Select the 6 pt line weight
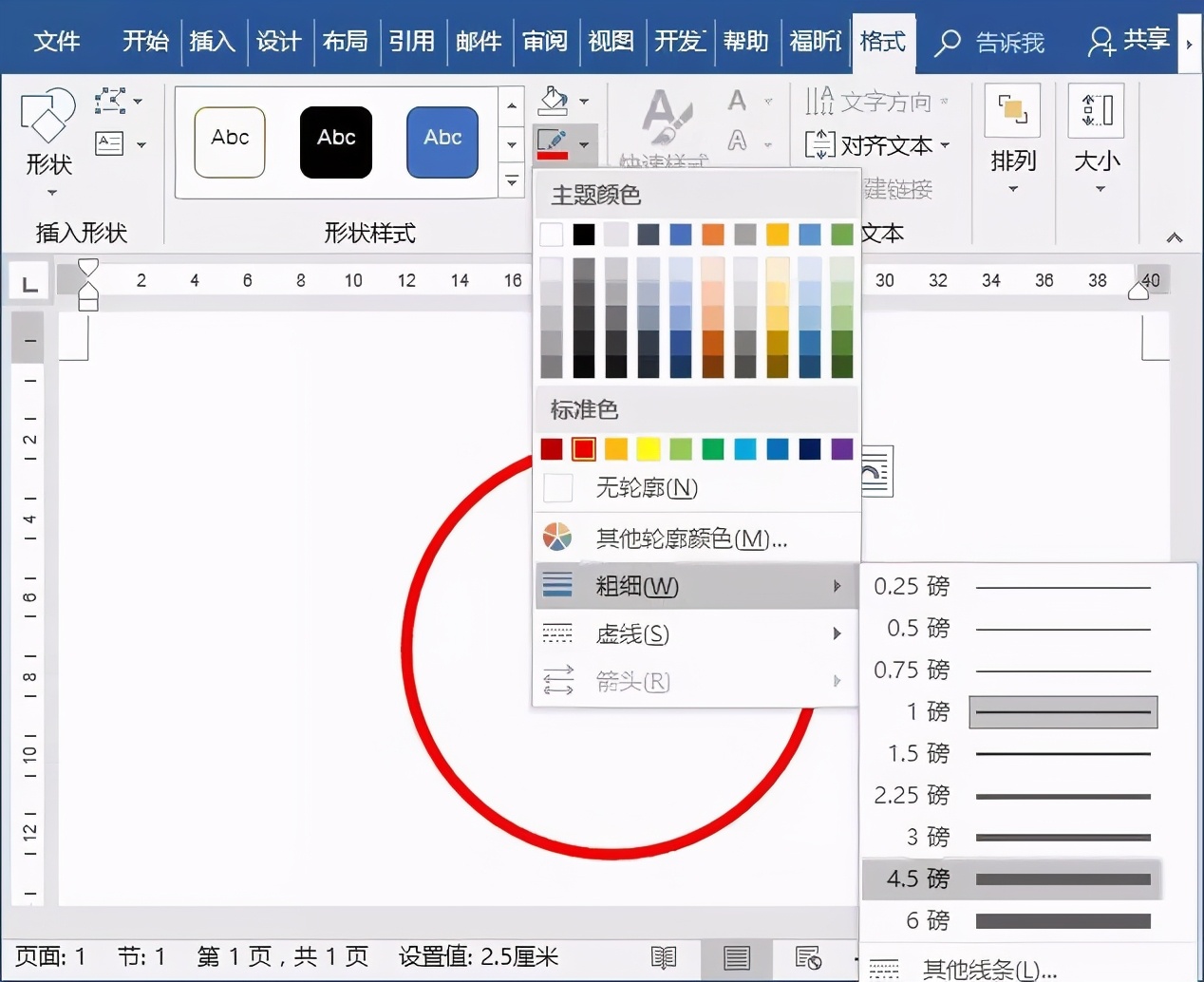The width and height of the screenshot is (1204, 982). coord(1014,920)
